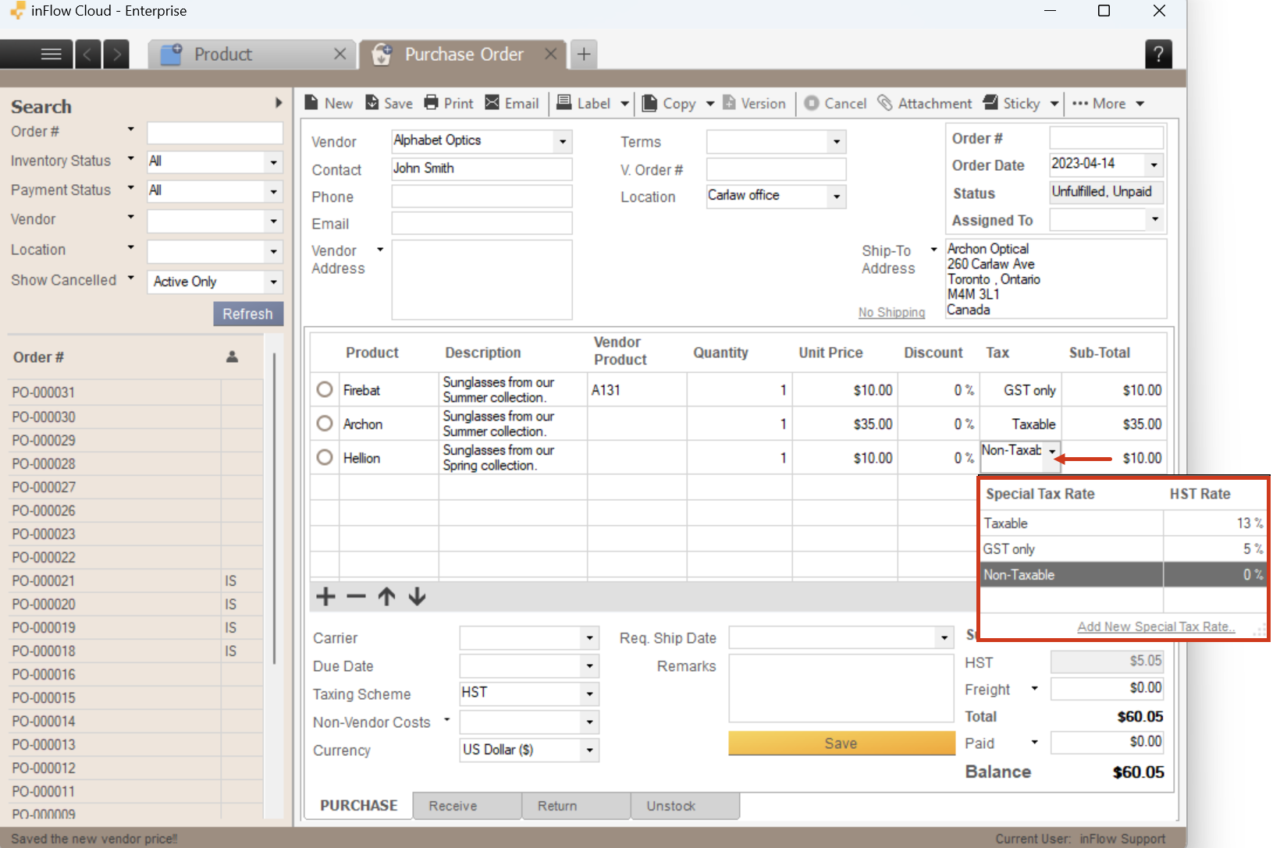Open the Currency dropdown
Viewport: 1280px width, 848px height.
(x=589, y=750)
